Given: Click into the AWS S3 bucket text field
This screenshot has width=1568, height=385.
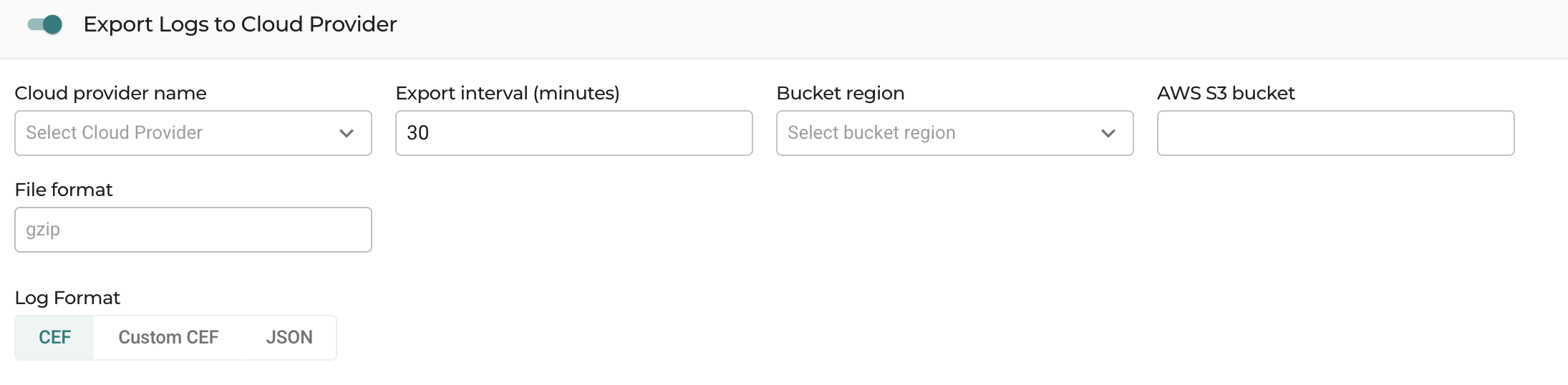Looking at the screenshot, I should click(1336, 133).
